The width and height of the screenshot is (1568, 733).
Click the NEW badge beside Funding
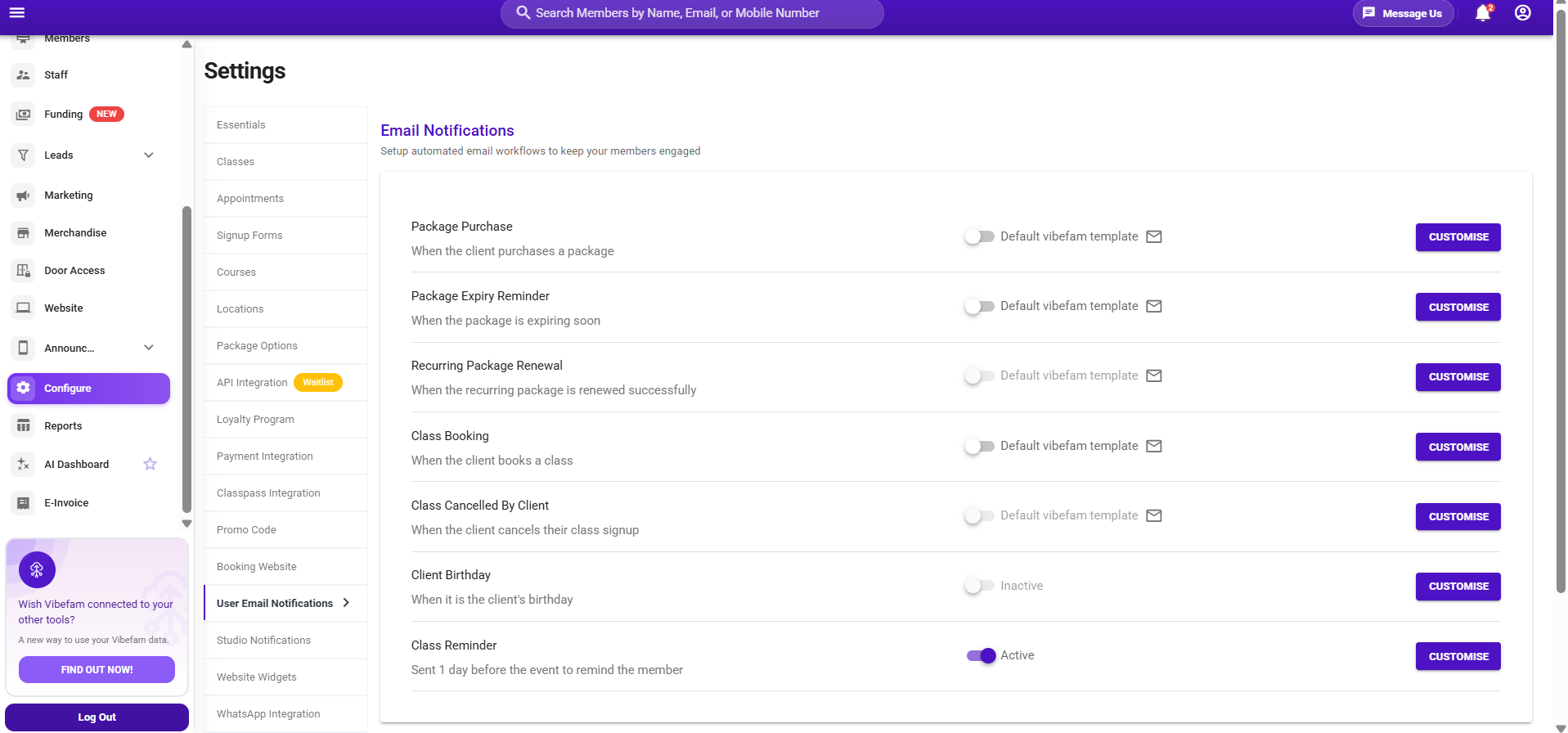coord(106,115)
